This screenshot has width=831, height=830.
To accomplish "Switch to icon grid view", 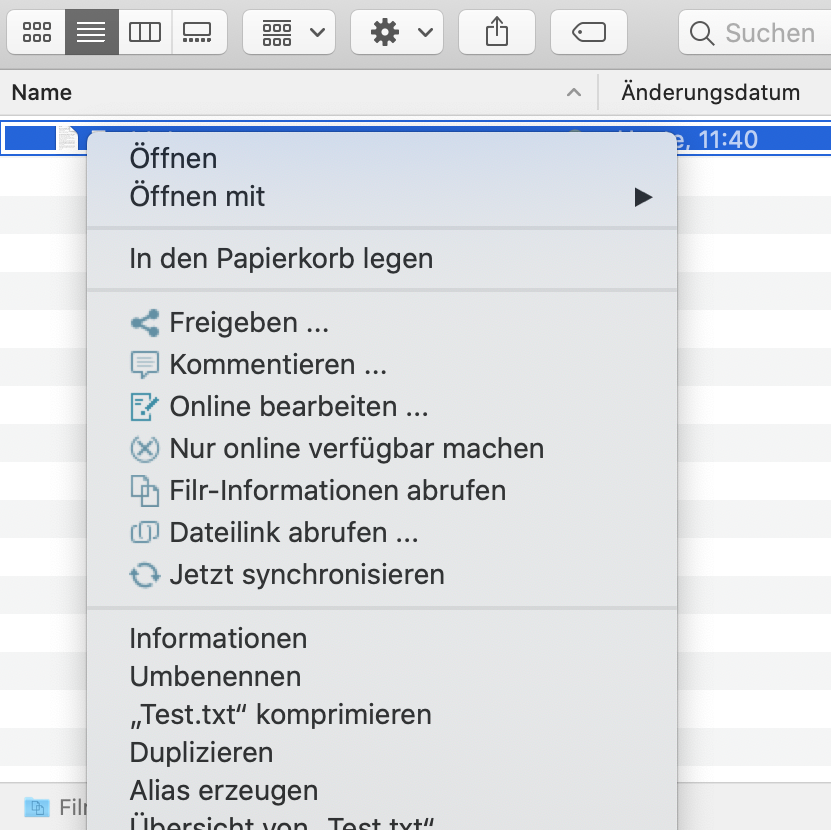I will 36,33.
